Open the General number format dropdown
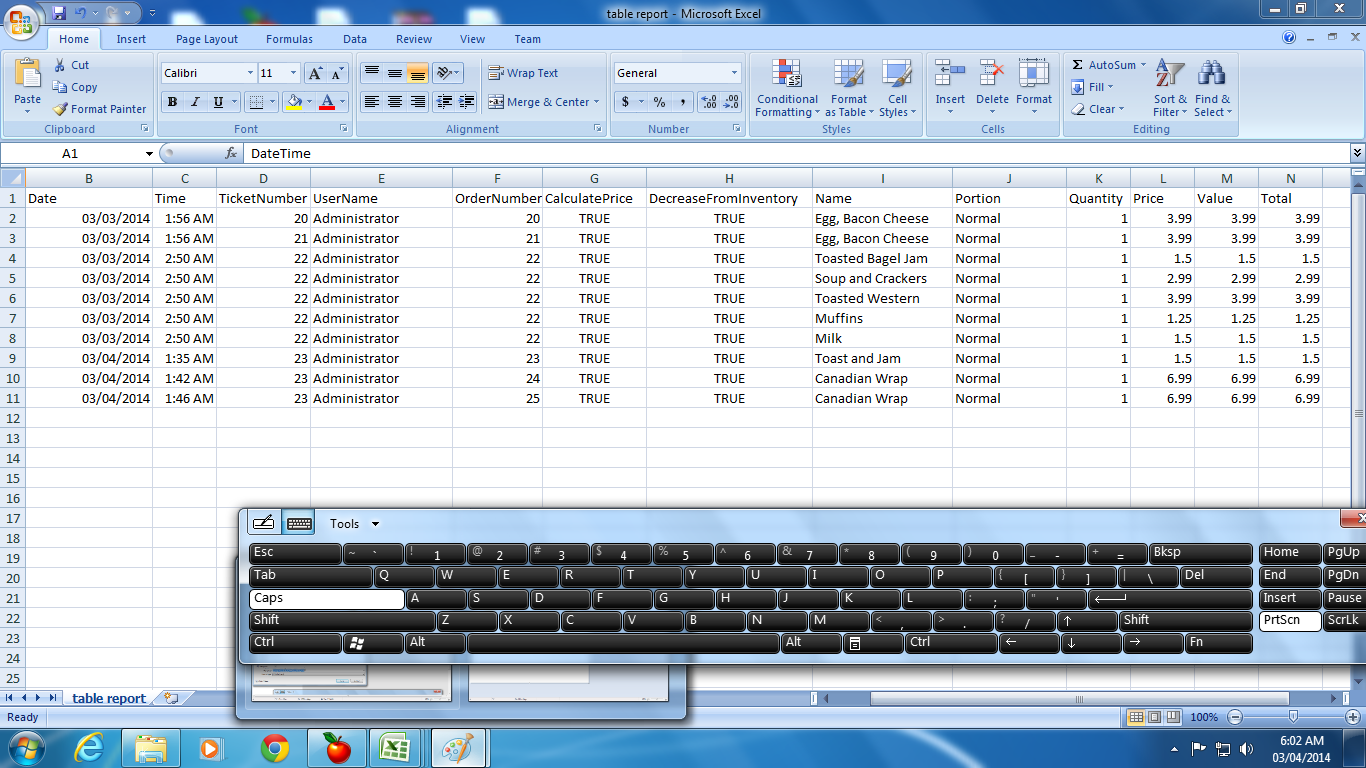The width and height of the screenshot is (1366, 768). [x=733, y=73]
